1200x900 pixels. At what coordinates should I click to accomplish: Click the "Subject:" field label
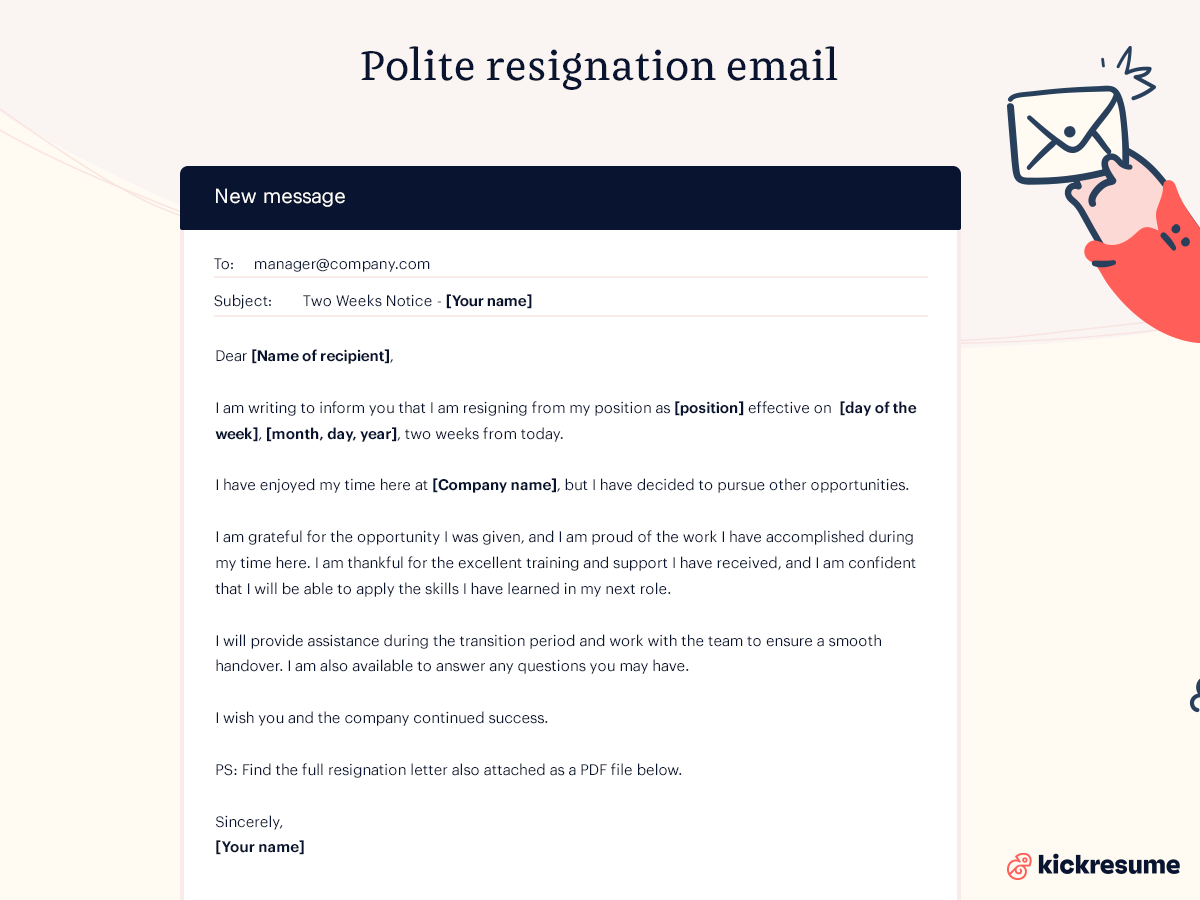coord(242,301)
